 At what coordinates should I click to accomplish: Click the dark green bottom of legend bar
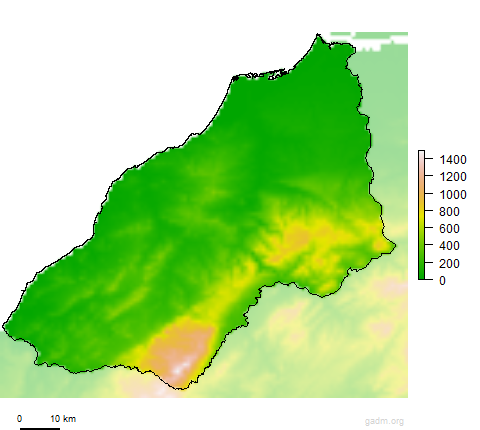421,275
